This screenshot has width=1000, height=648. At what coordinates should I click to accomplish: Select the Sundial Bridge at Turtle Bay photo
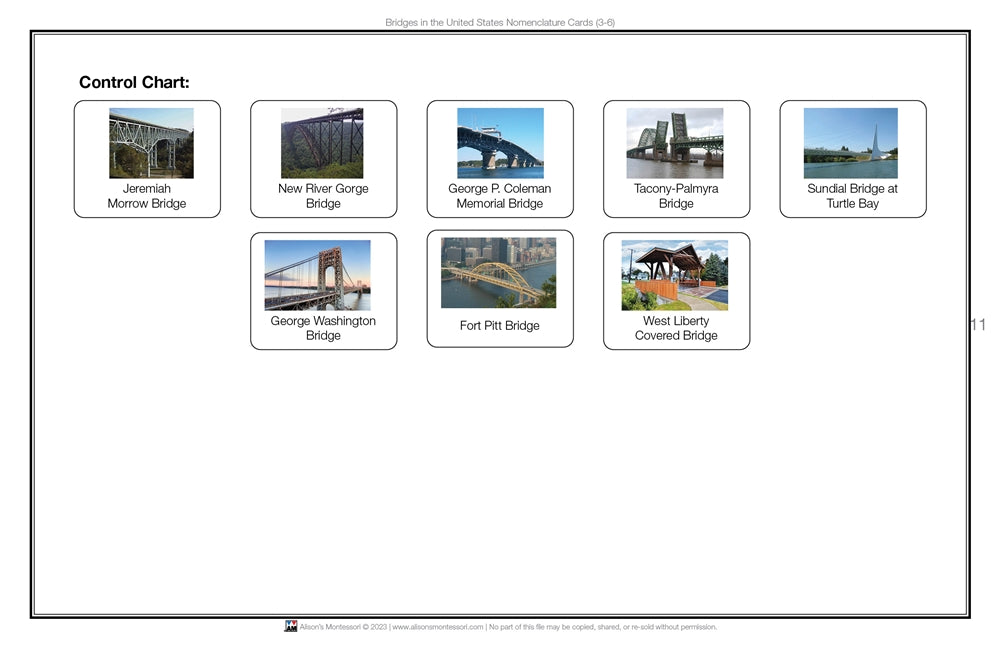(x=852, y=141)
